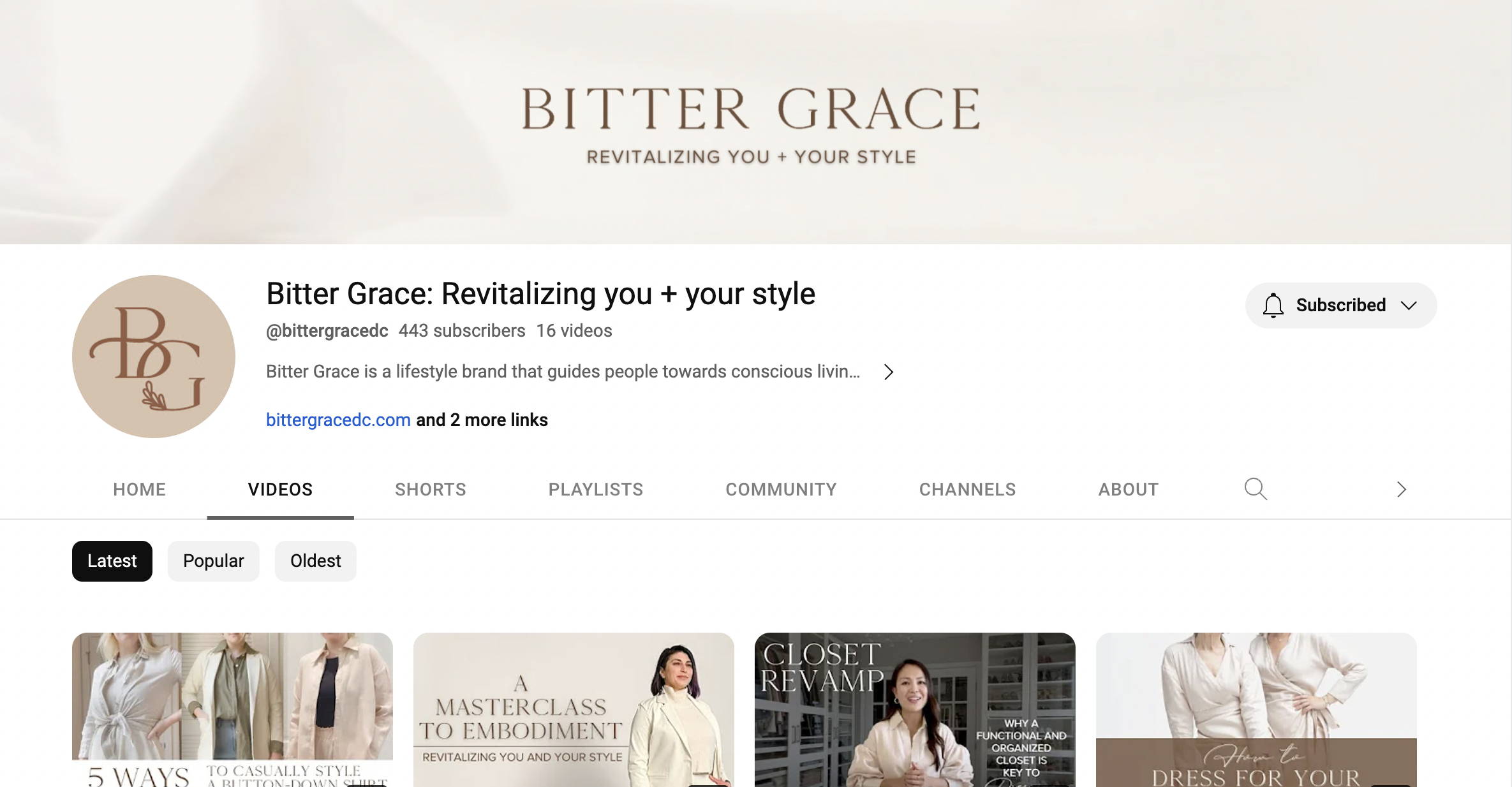1512x787 pixels.
Task: Show more tabs with right arrow
Action: 1401,489
